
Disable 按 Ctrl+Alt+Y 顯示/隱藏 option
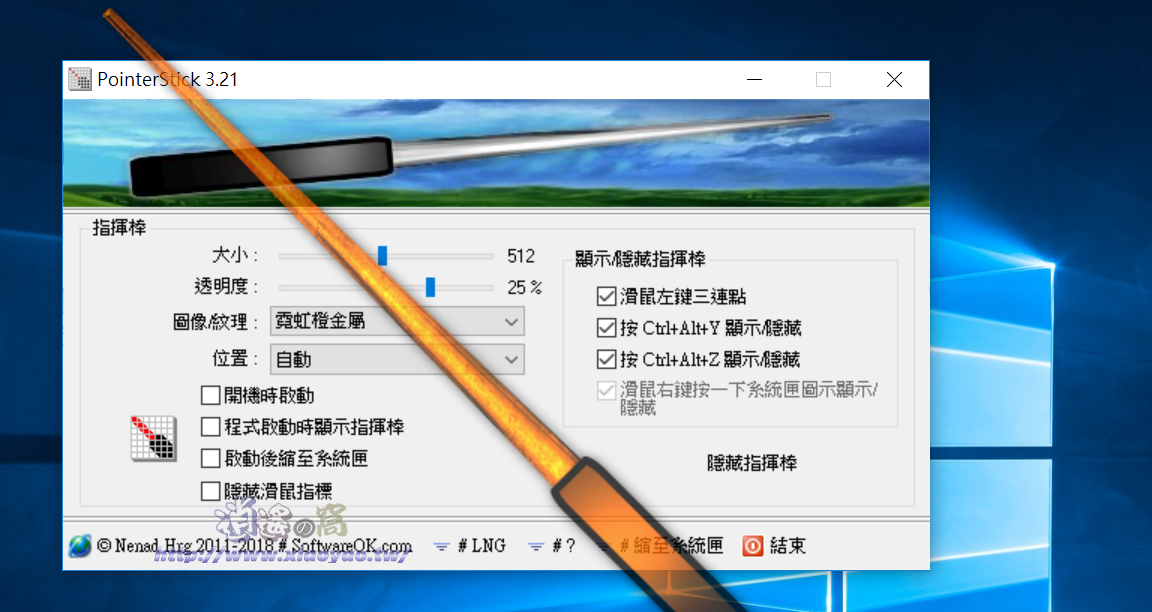click(608, 327)
